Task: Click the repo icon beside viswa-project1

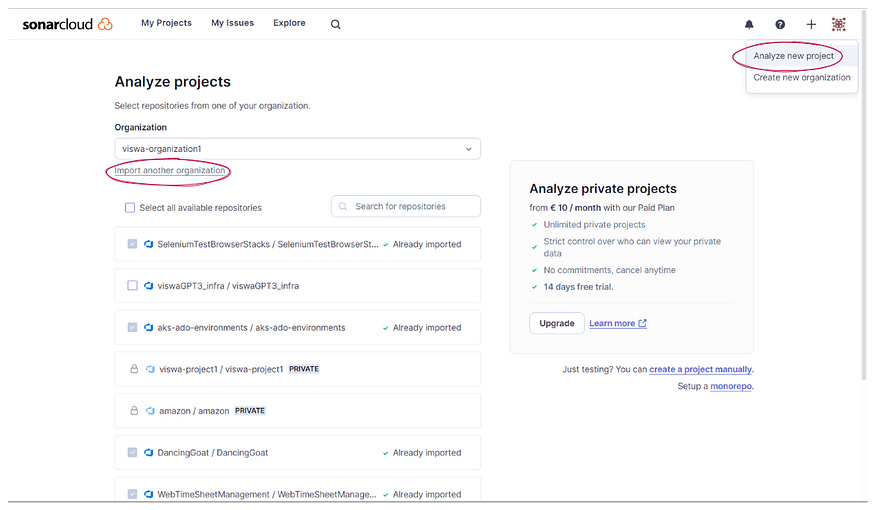Action: 150,369
